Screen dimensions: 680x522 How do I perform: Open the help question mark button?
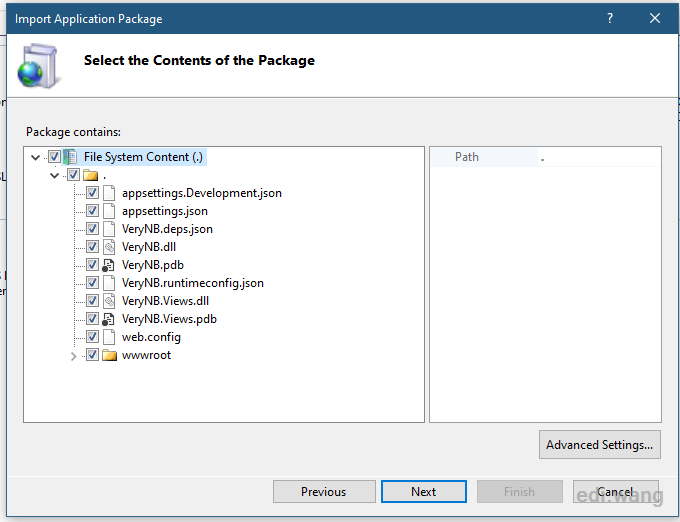tap(610, 18)
